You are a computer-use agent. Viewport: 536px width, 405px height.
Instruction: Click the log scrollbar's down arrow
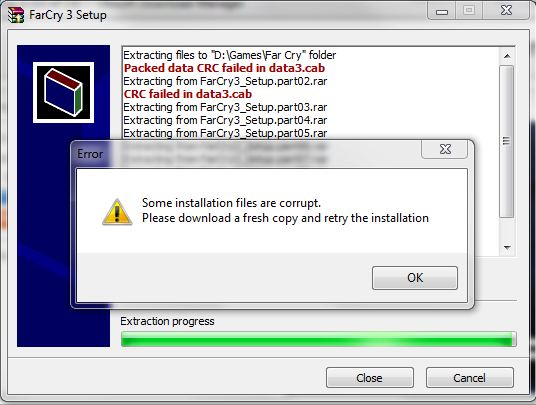(507, 247)
